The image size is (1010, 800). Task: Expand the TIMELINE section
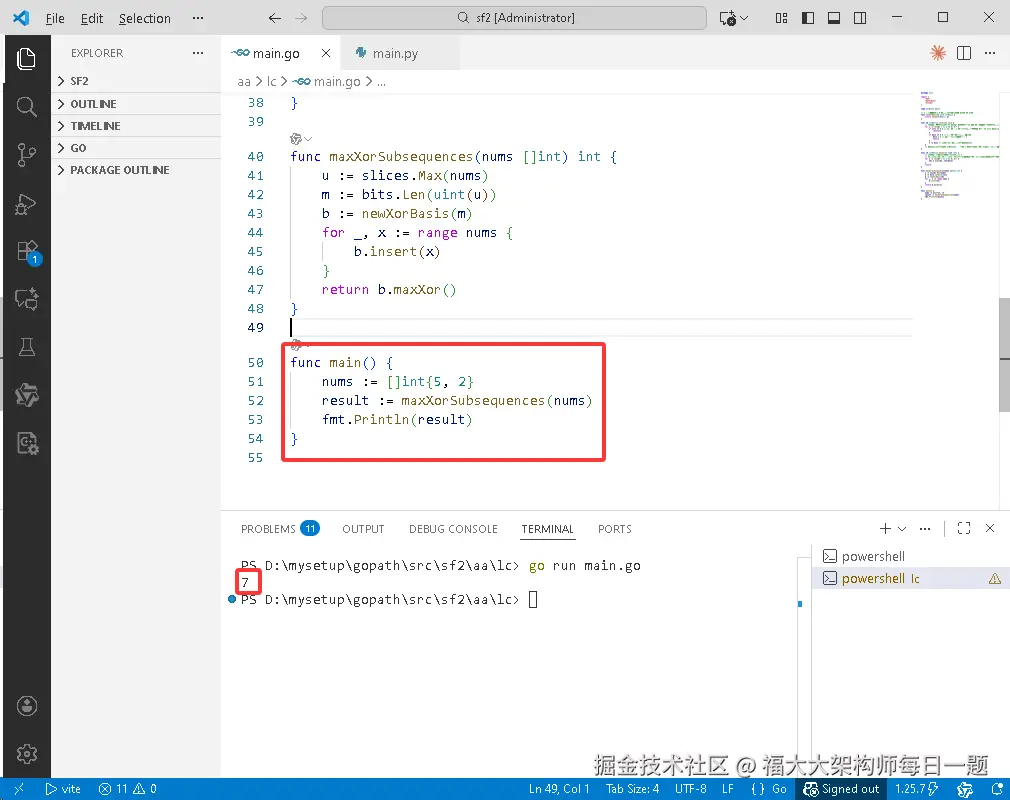pyautogui.click(x=137, y=126)
